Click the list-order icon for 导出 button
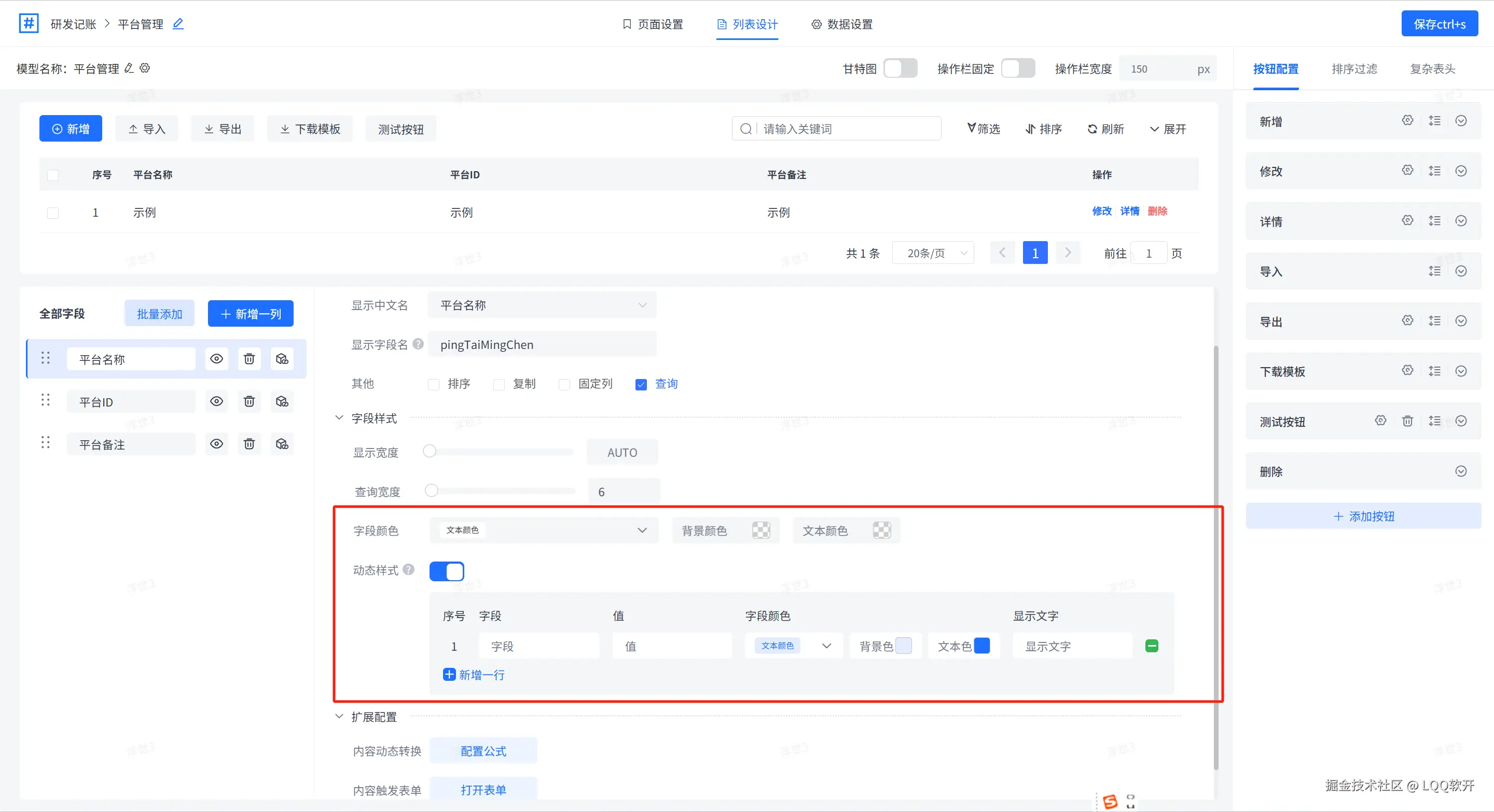This screenshot has height=812, width=1494. tap(1434, 320)
